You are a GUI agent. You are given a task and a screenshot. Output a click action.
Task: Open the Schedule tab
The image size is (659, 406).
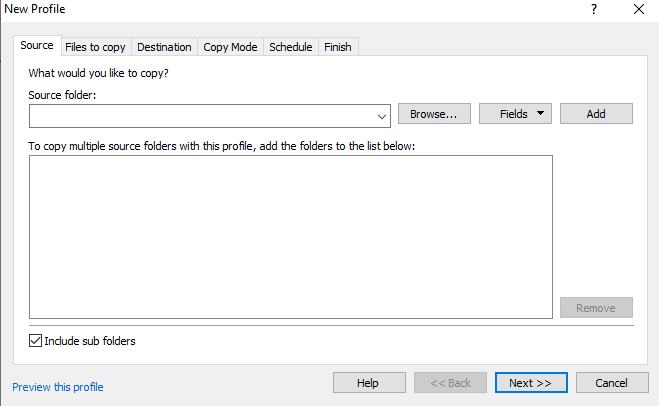click(x=291, y=47)
